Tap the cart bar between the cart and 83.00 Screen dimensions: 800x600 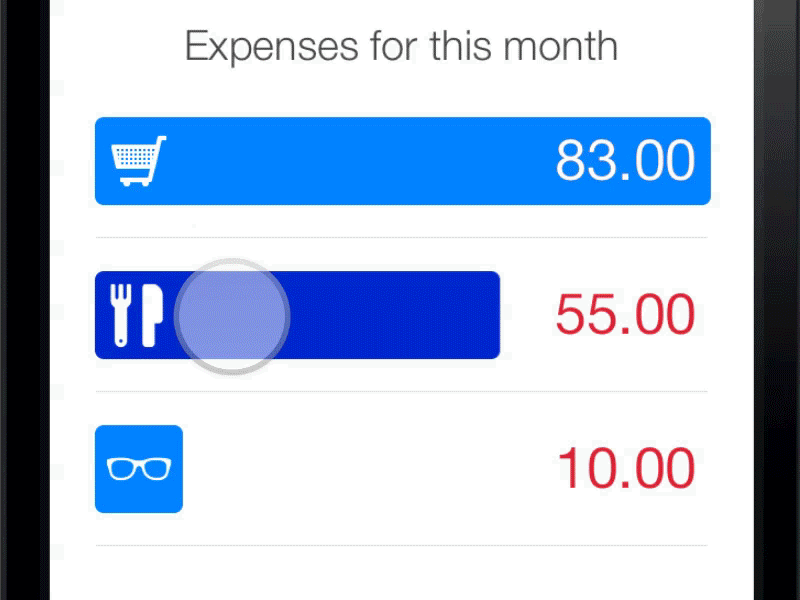(x=350, y=161)
